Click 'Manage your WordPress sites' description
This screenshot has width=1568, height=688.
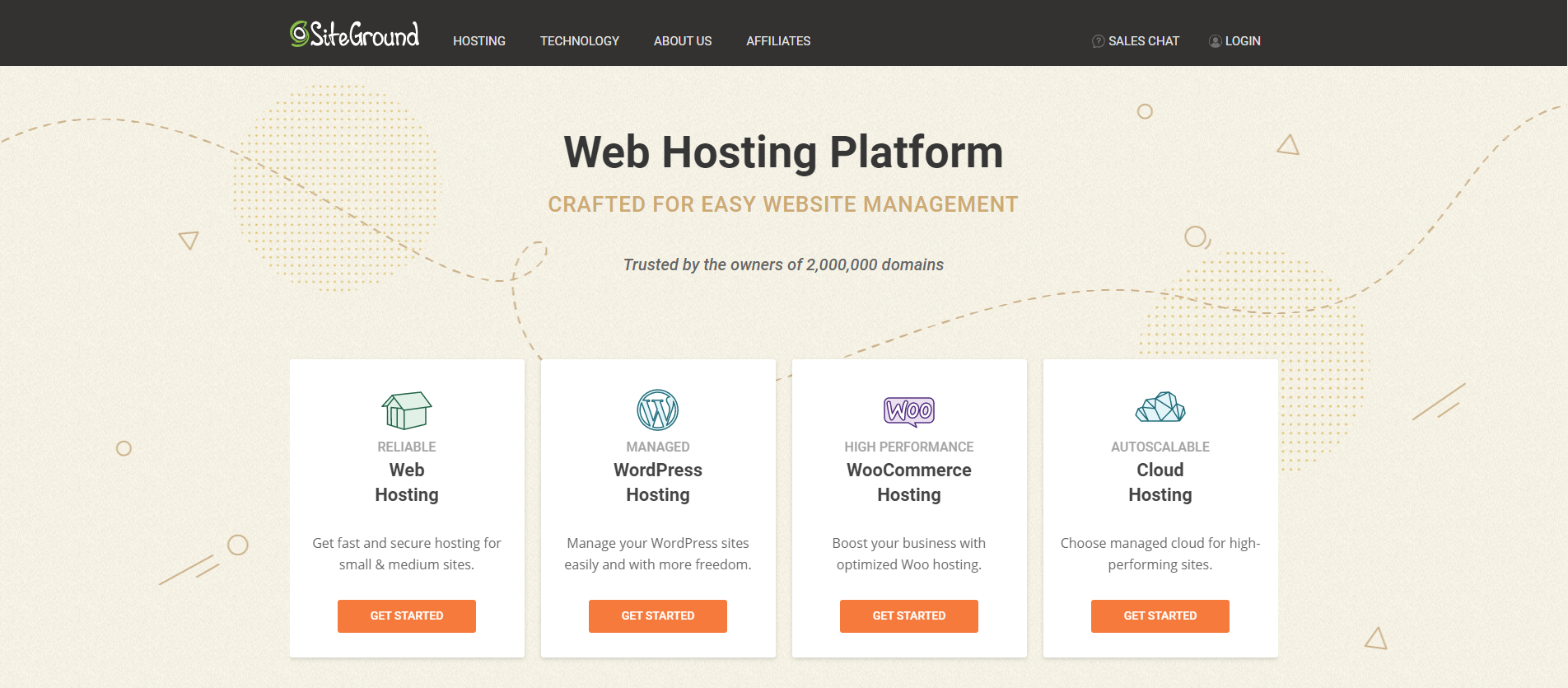click(x=658, y=554)
